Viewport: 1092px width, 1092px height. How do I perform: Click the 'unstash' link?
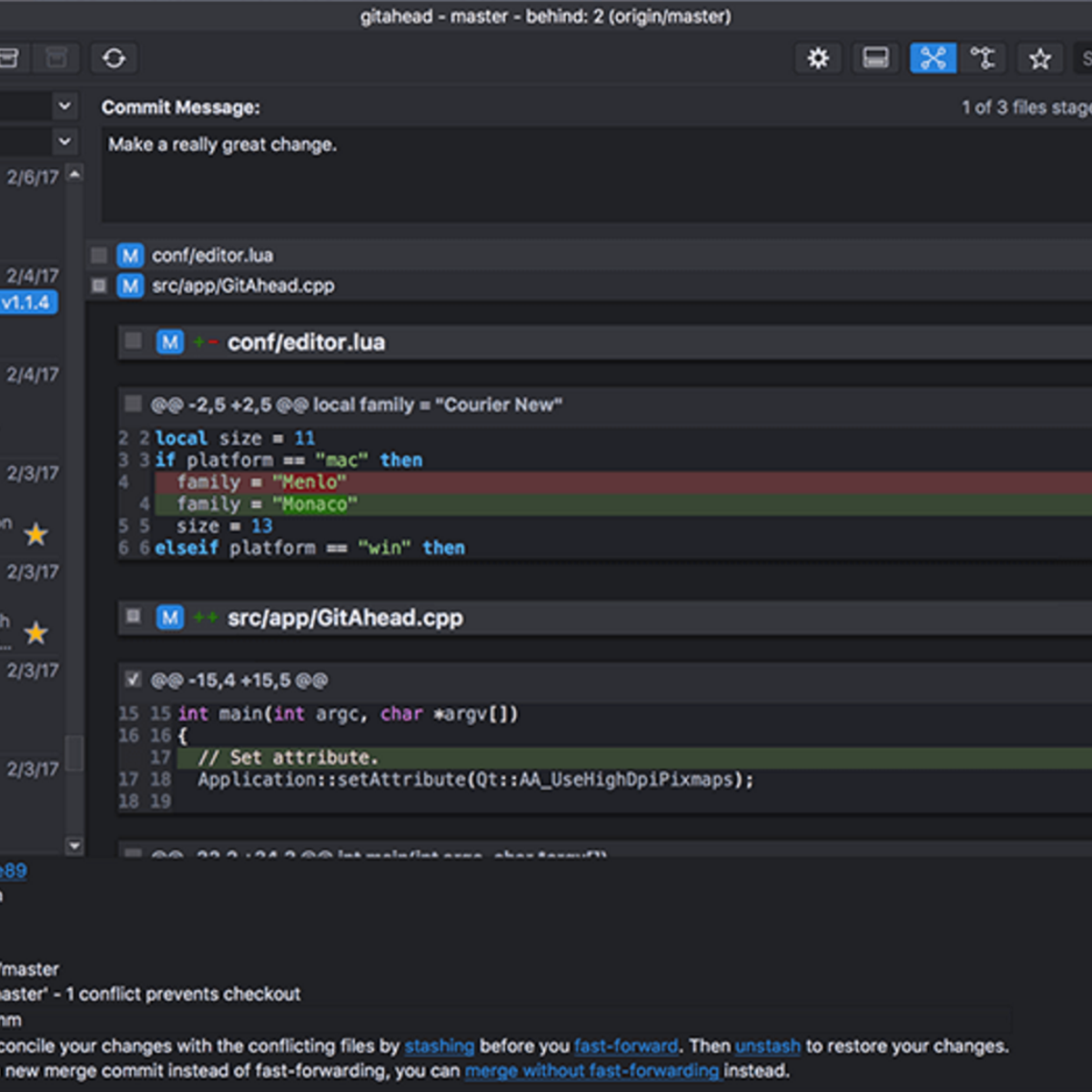tap(768, 1046)
